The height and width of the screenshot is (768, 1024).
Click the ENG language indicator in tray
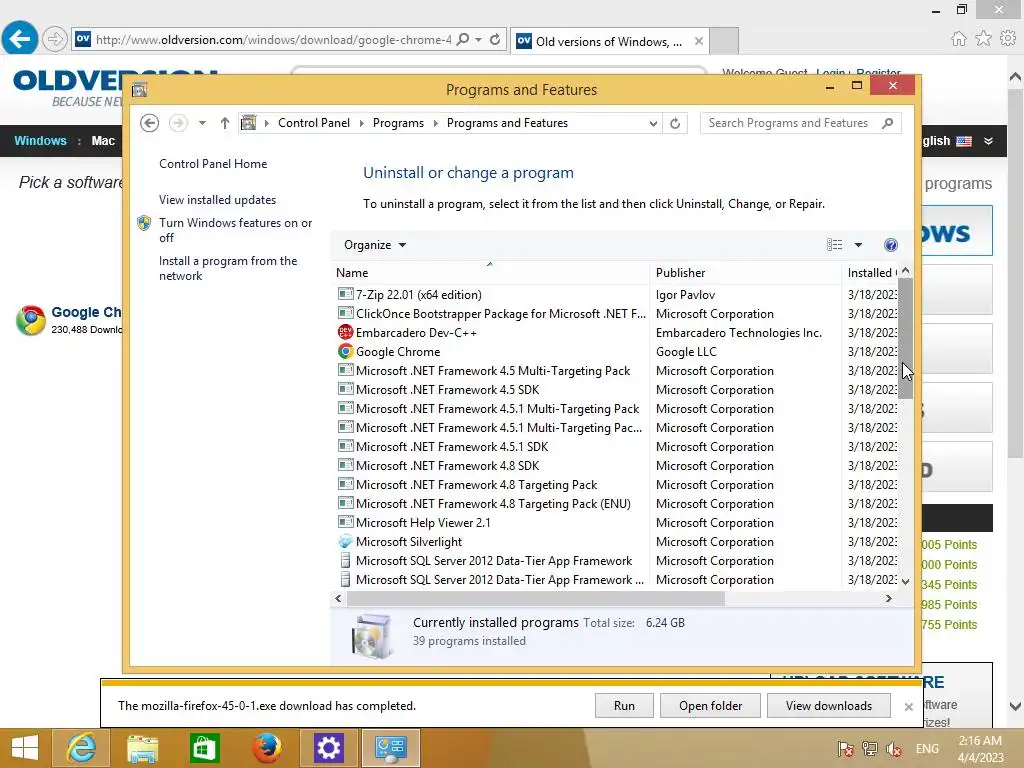927,748
